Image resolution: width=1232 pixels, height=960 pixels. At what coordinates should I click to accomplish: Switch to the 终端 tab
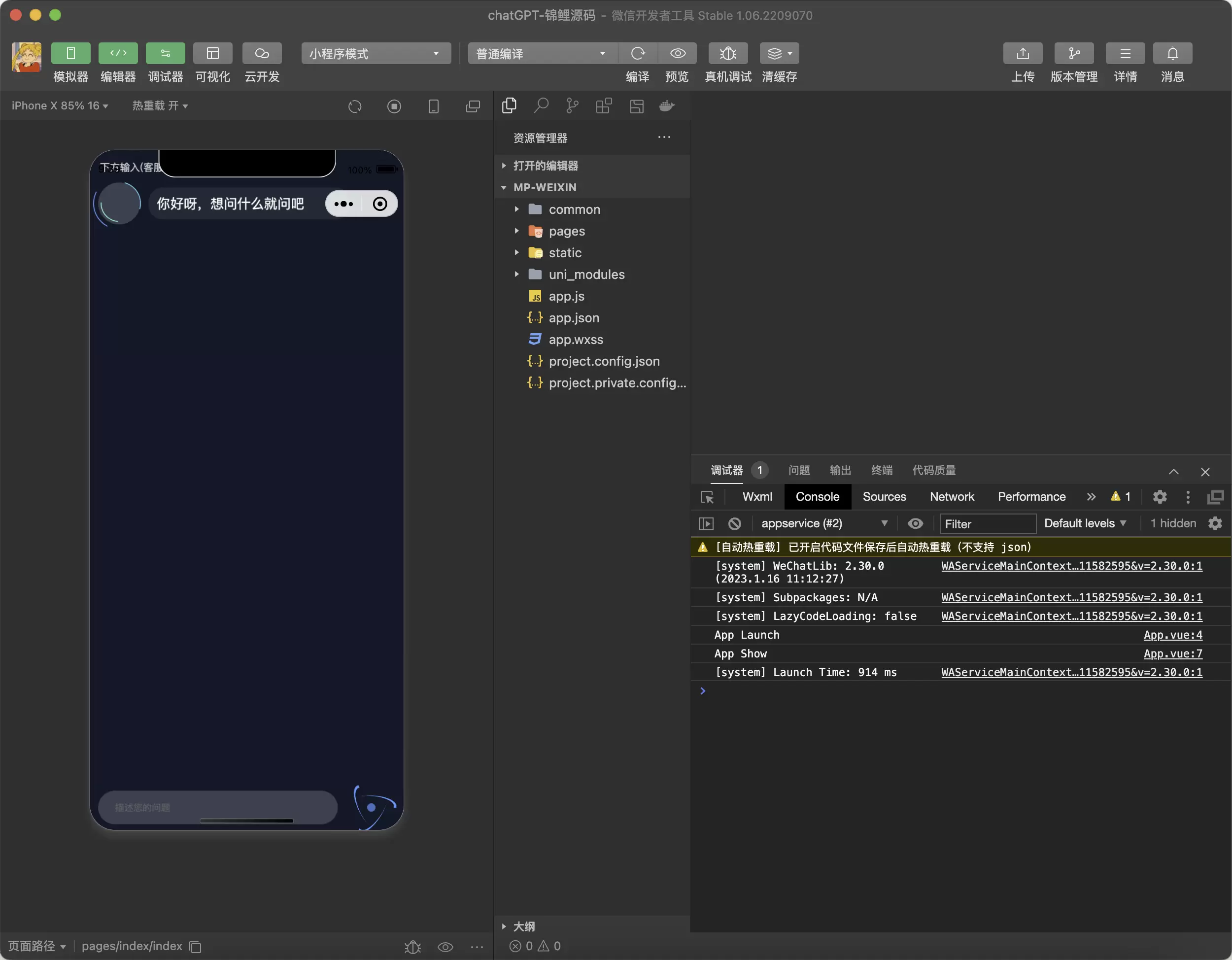pos(882,470)
